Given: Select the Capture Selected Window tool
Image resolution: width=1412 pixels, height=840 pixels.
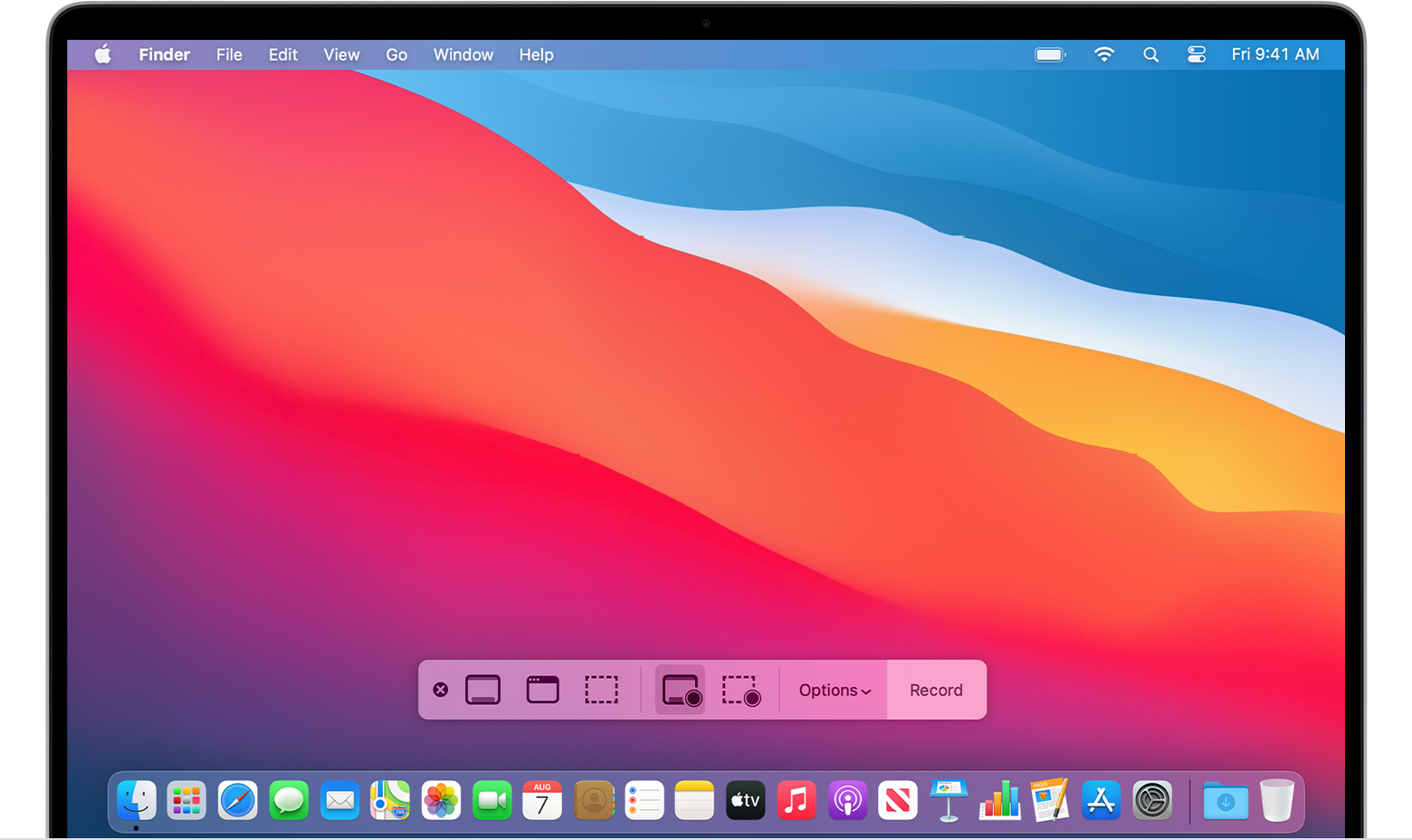Looking at the screenshot, I should [542, 689].
